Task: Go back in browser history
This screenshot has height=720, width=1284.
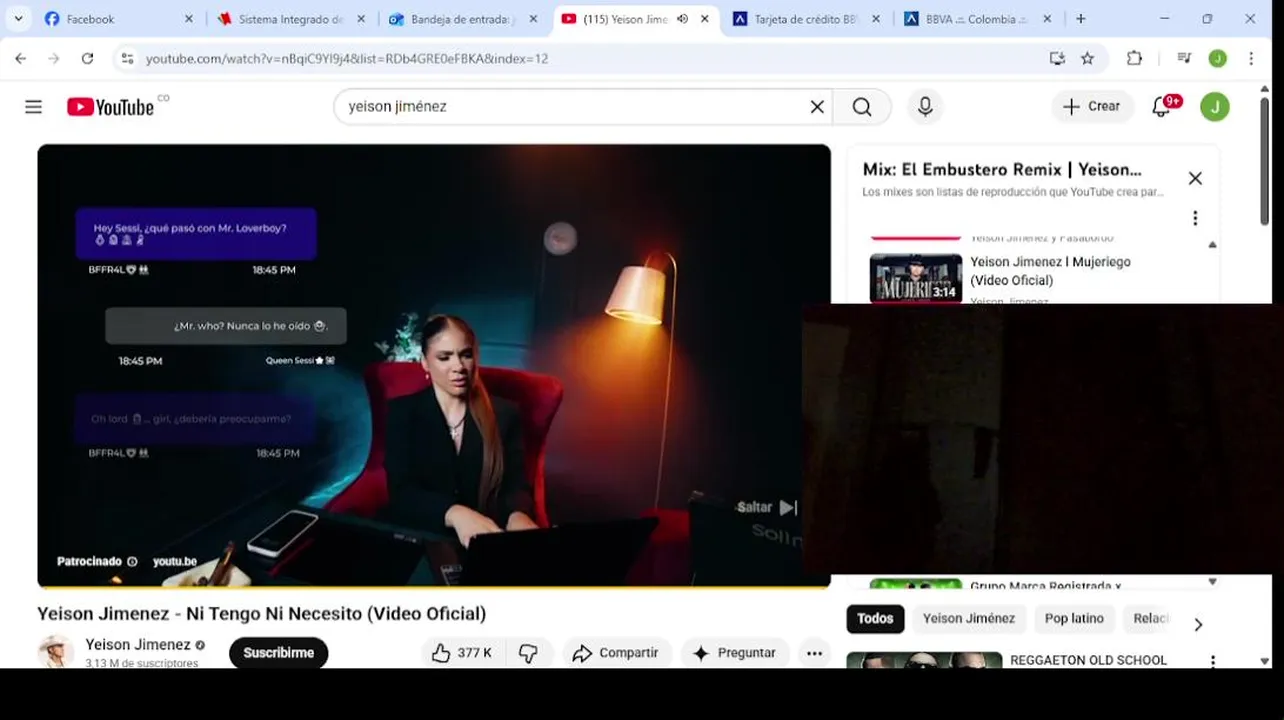Action: [x=21, y=59]
